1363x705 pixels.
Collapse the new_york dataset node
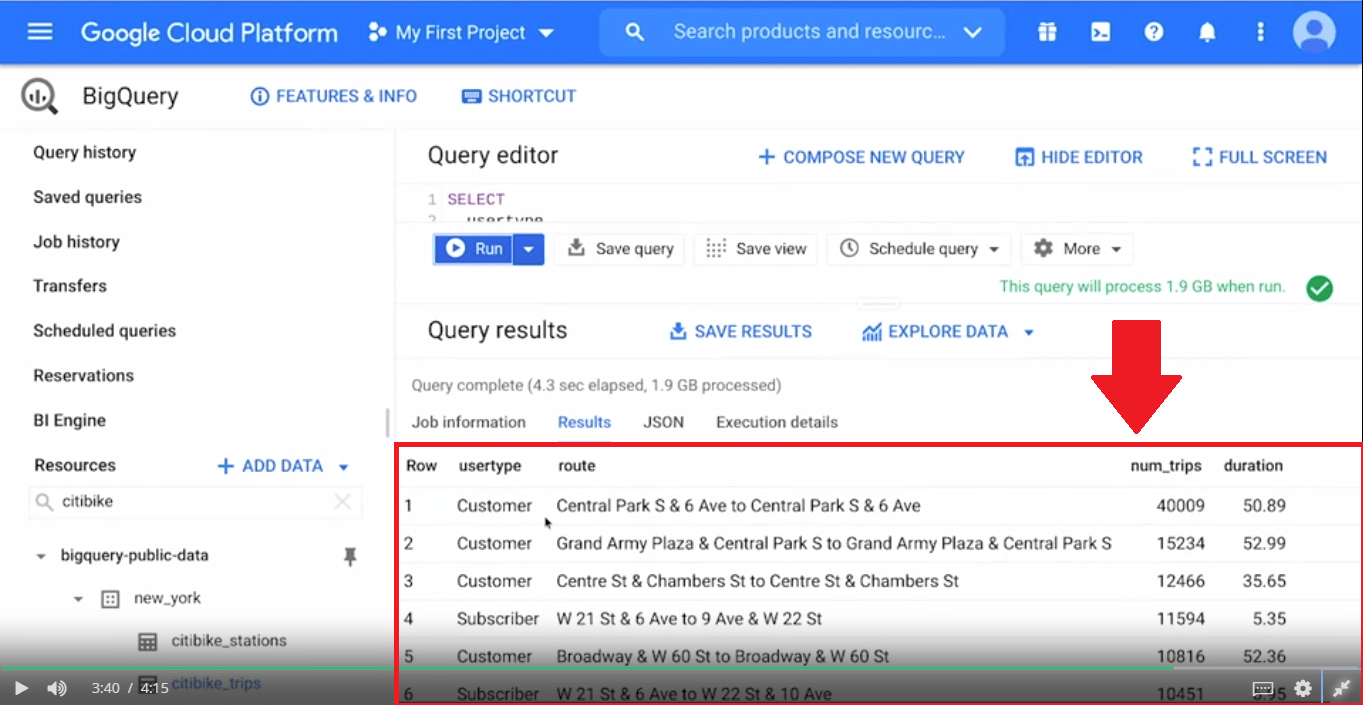tap(78, 599)
